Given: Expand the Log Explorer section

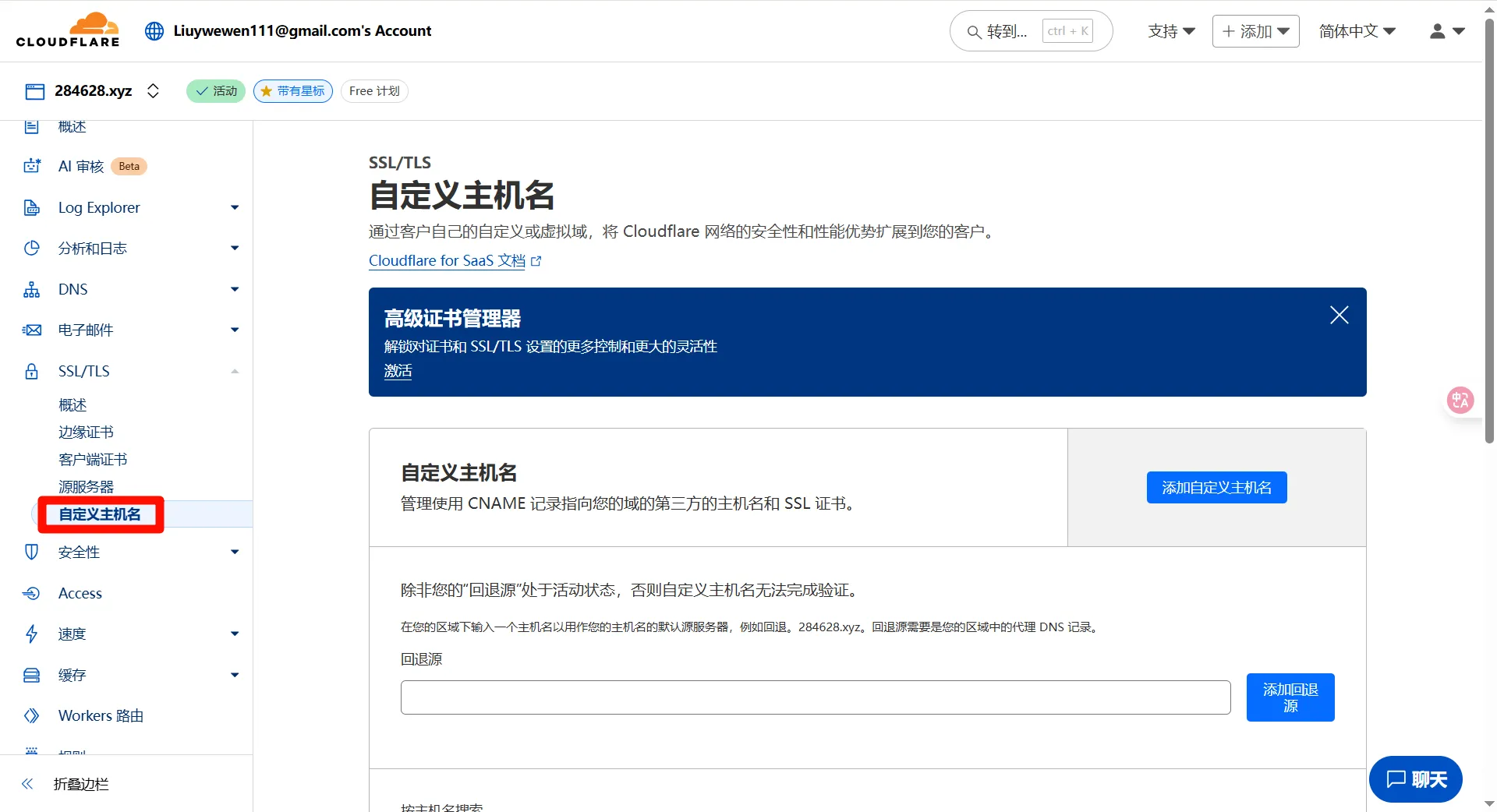Looking at the screenshot, I should pos(234,207).
